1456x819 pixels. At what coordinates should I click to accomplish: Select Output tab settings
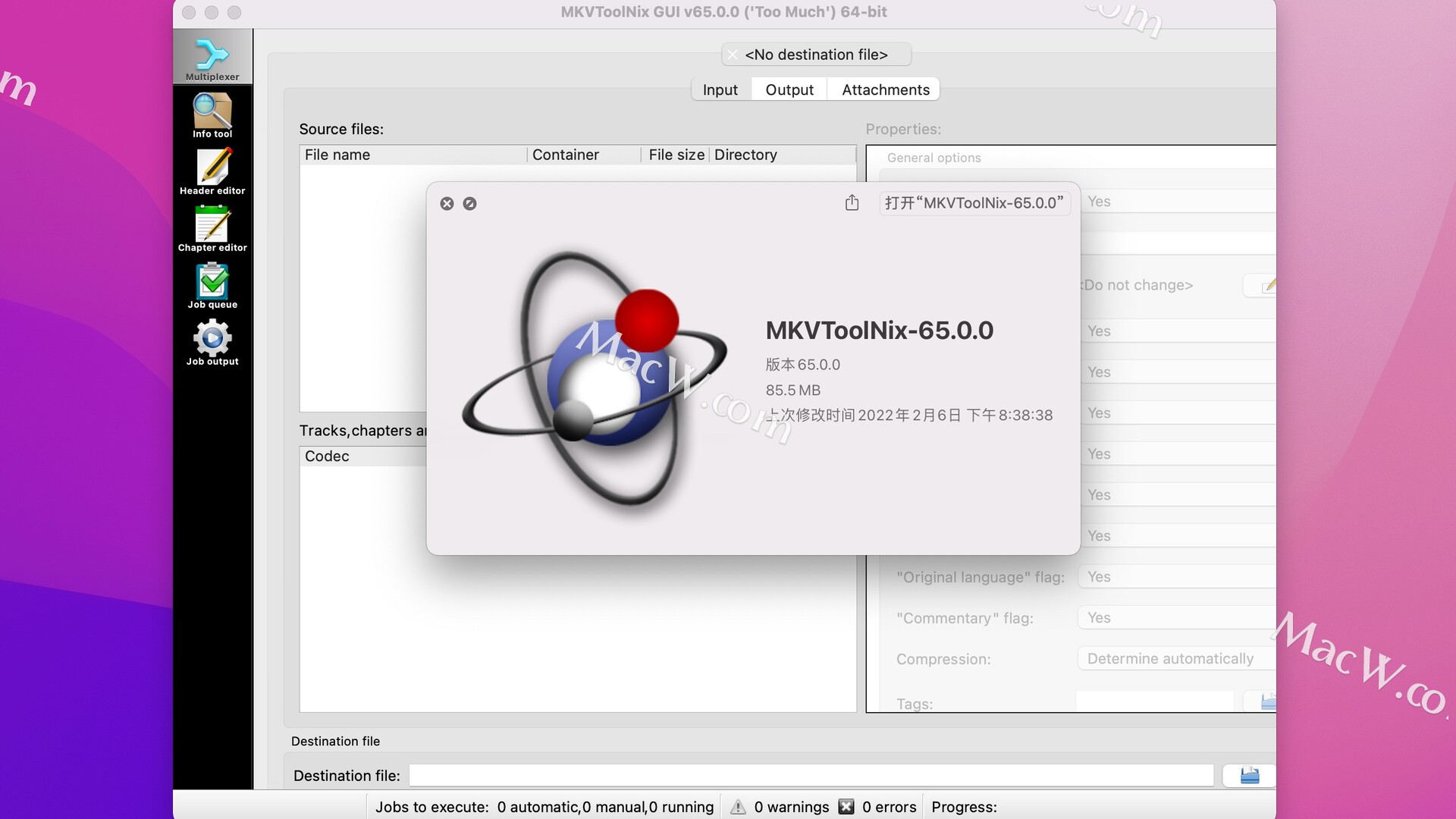point(789,89)
